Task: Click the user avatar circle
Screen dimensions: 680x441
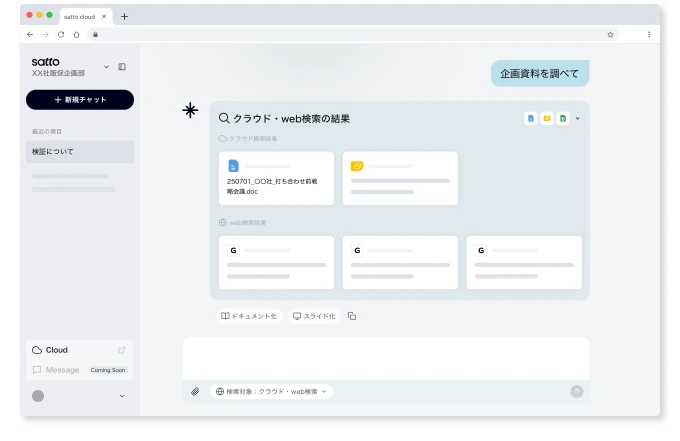Action: click(38, 396)
